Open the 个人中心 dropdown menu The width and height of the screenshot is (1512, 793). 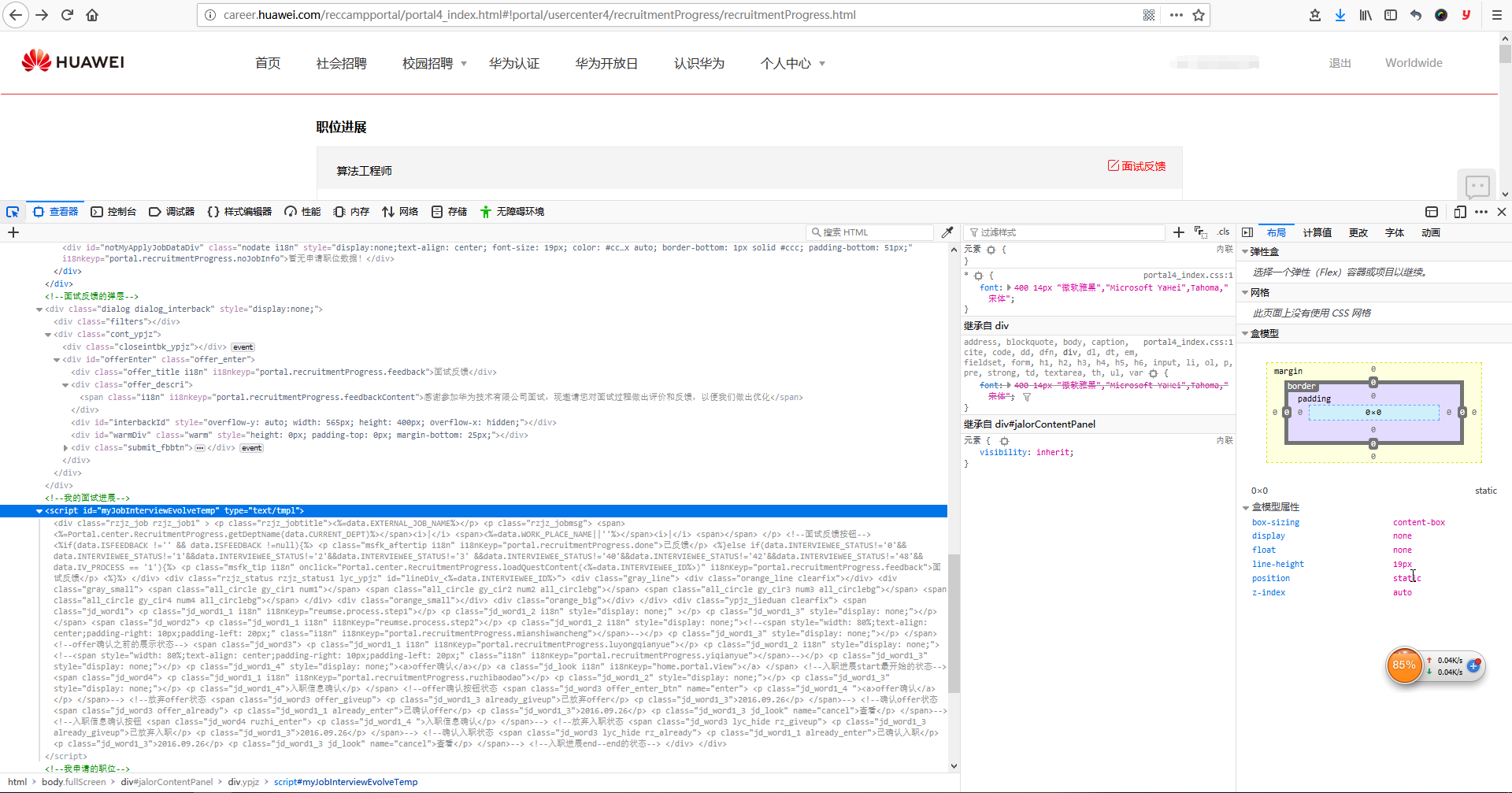[x=793, y=64]
